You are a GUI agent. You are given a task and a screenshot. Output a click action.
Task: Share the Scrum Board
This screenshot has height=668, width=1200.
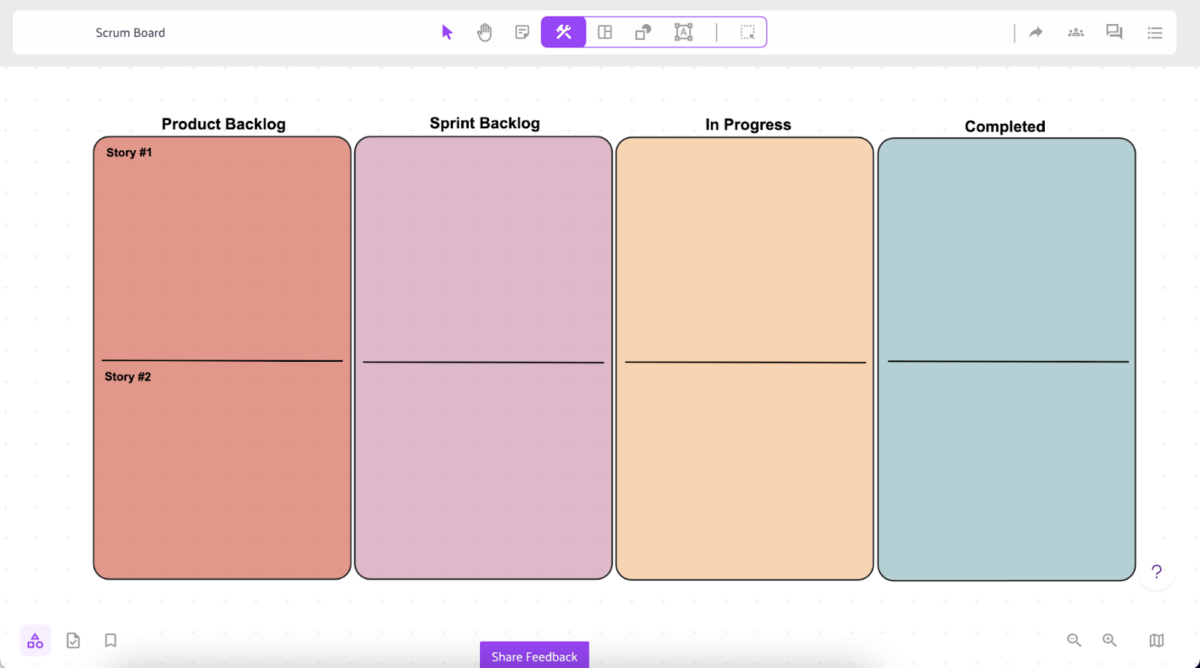pos(1035,31)
